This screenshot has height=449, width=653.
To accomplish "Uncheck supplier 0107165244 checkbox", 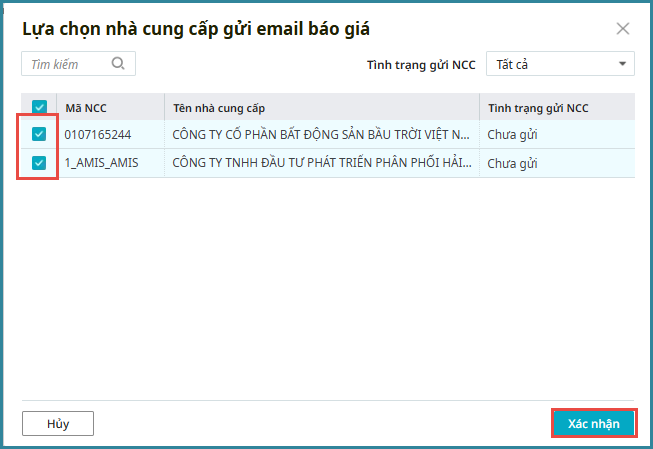I will pos(39,134).
